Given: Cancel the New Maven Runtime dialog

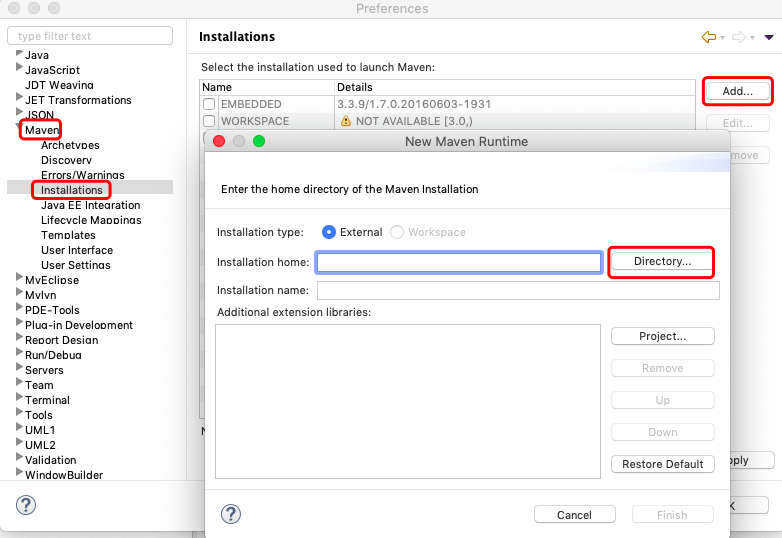Looking at the screenshot, I should pos(574,515).
